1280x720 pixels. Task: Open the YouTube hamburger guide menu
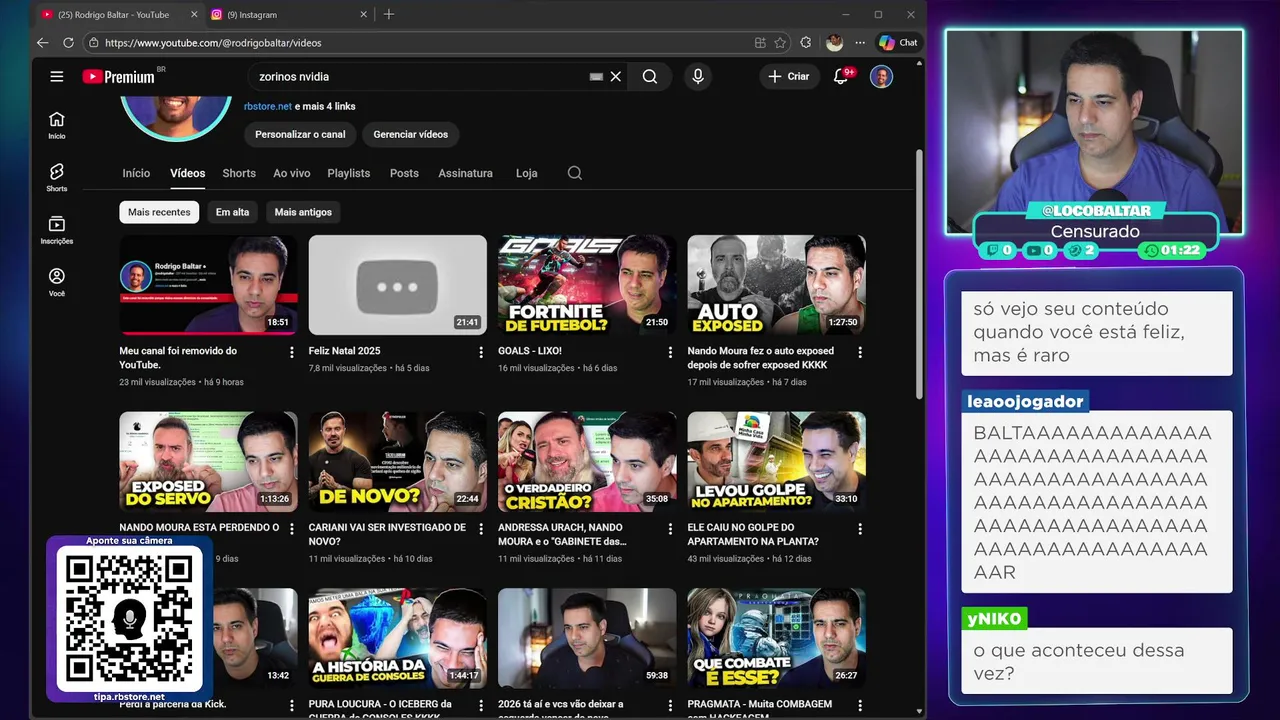point(57,76)
